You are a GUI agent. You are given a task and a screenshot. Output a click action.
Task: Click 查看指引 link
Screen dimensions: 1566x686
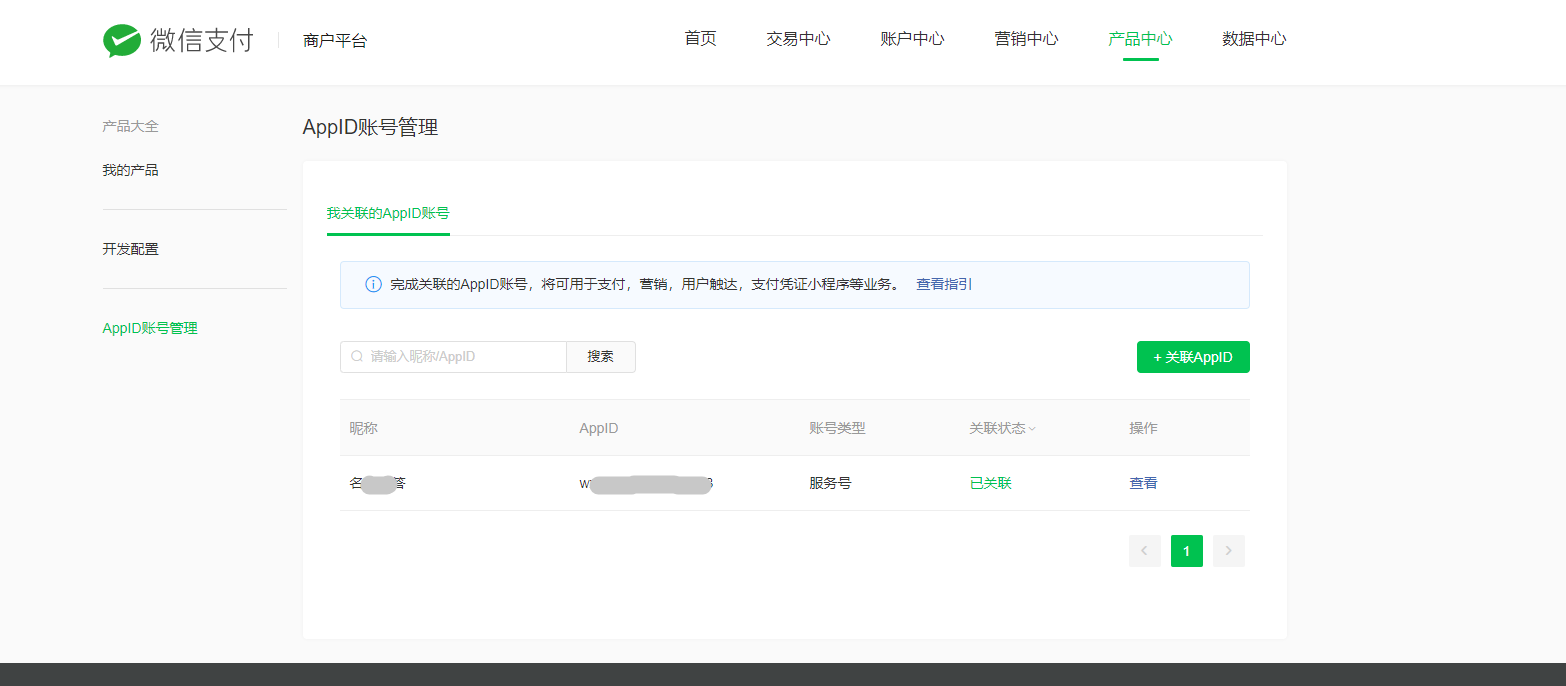pos(944,284)
